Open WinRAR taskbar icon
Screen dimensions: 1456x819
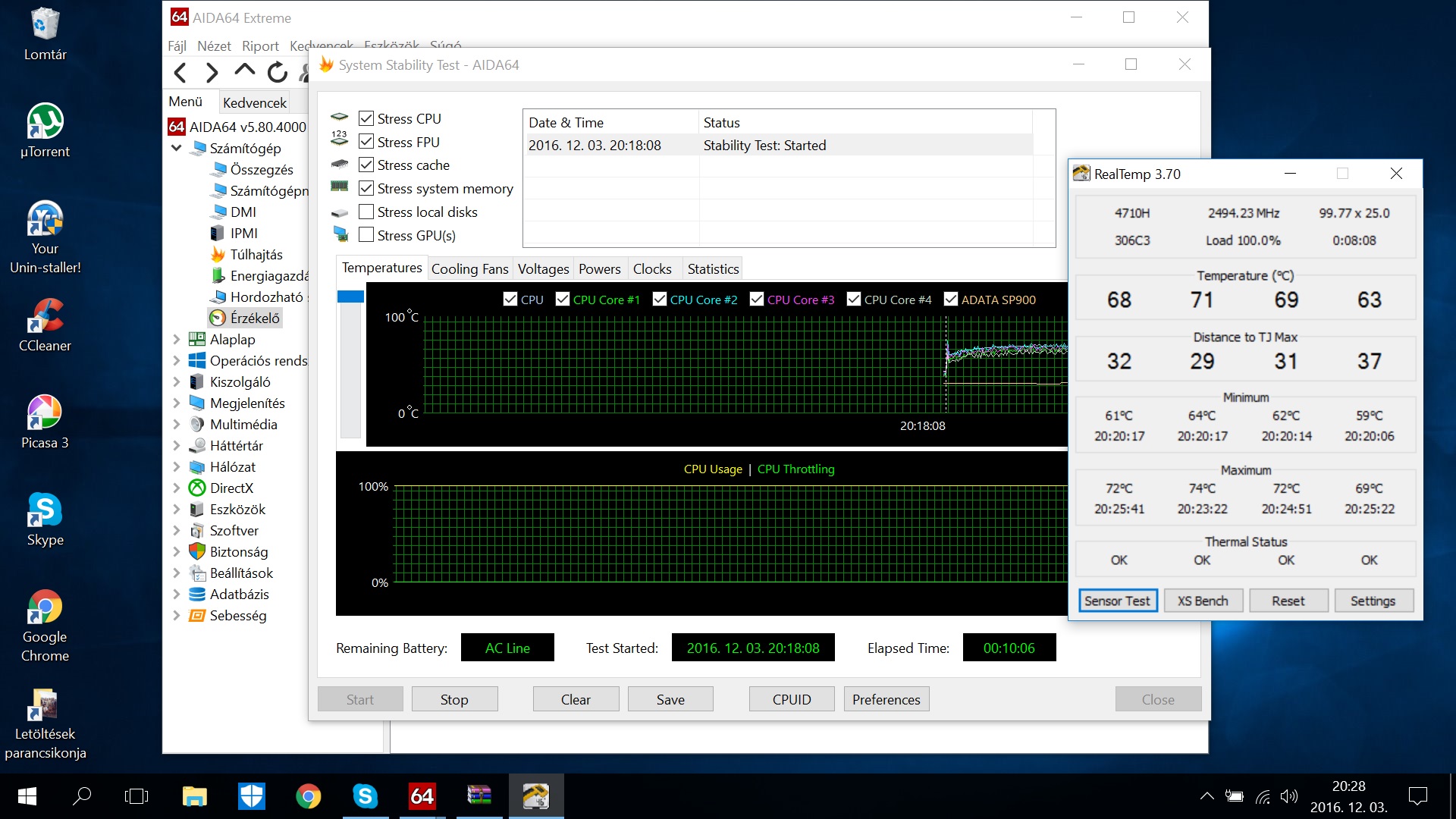point(479,796)
